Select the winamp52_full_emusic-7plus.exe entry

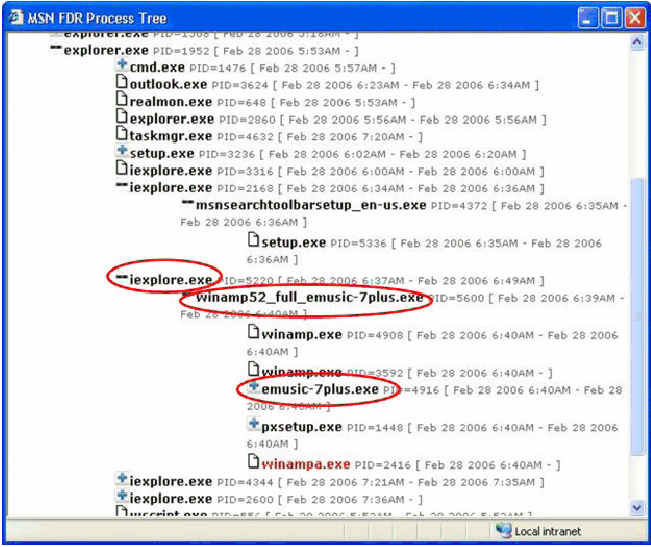tap(310, 297)
